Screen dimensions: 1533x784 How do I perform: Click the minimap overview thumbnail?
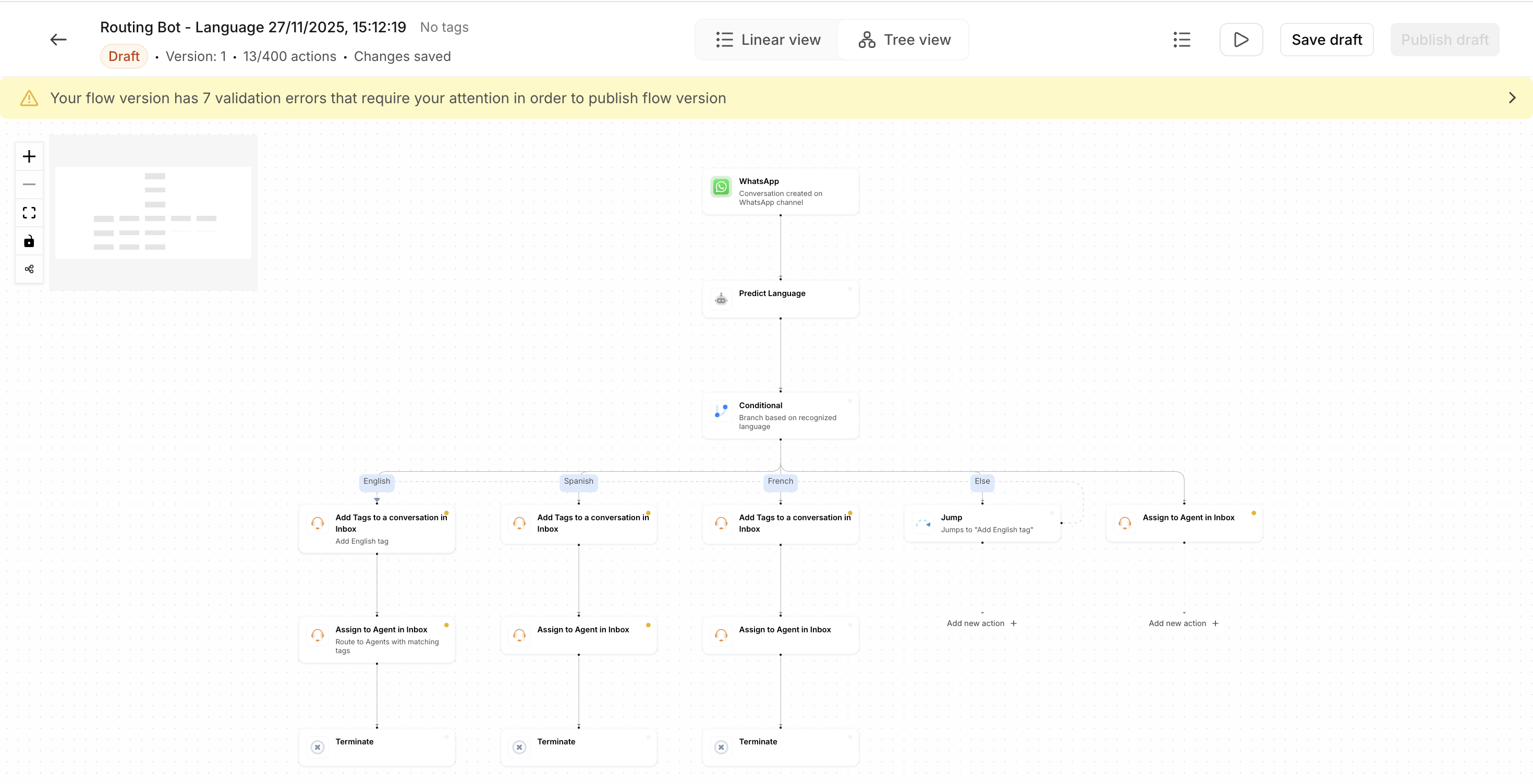point(153,212)
